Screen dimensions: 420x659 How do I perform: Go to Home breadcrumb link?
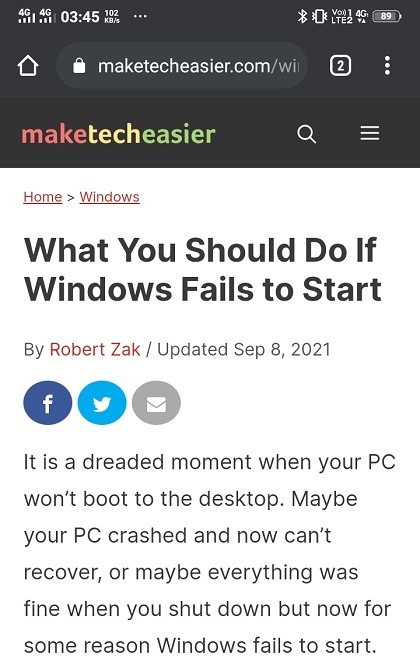coord(42,197)
